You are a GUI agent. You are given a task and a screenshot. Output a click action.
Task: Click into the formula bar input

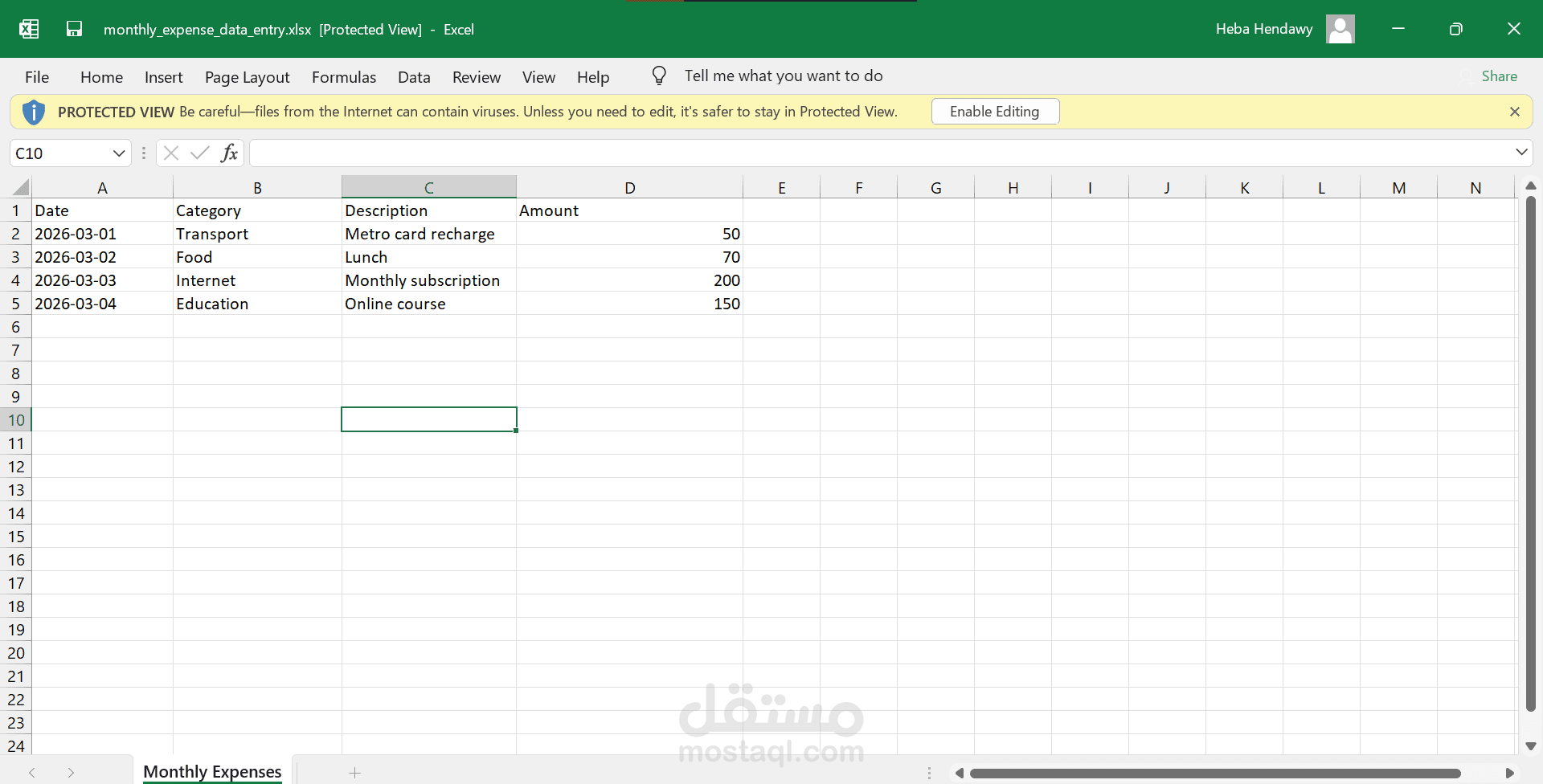point(880,153)
